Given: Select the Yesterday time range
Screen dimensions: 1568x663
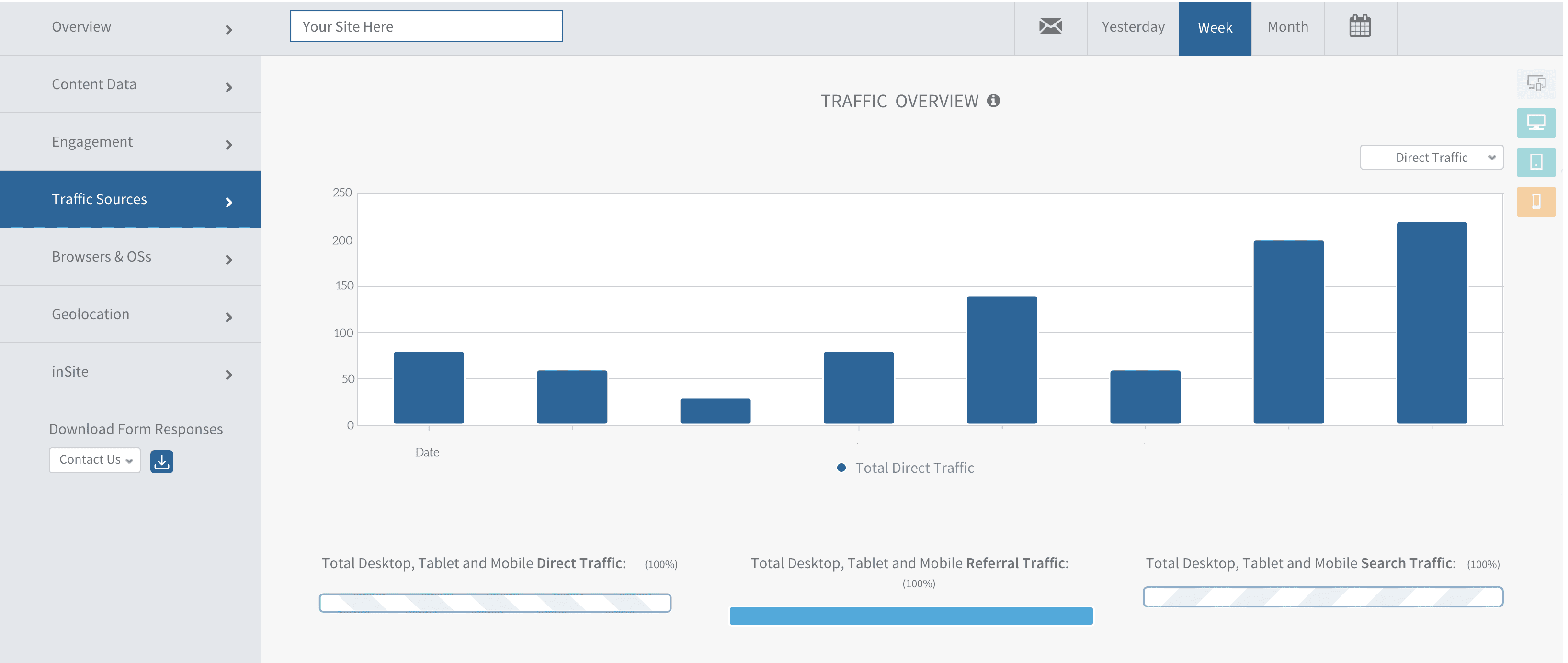Looking at the screenshot, I should click(1133, 27).
